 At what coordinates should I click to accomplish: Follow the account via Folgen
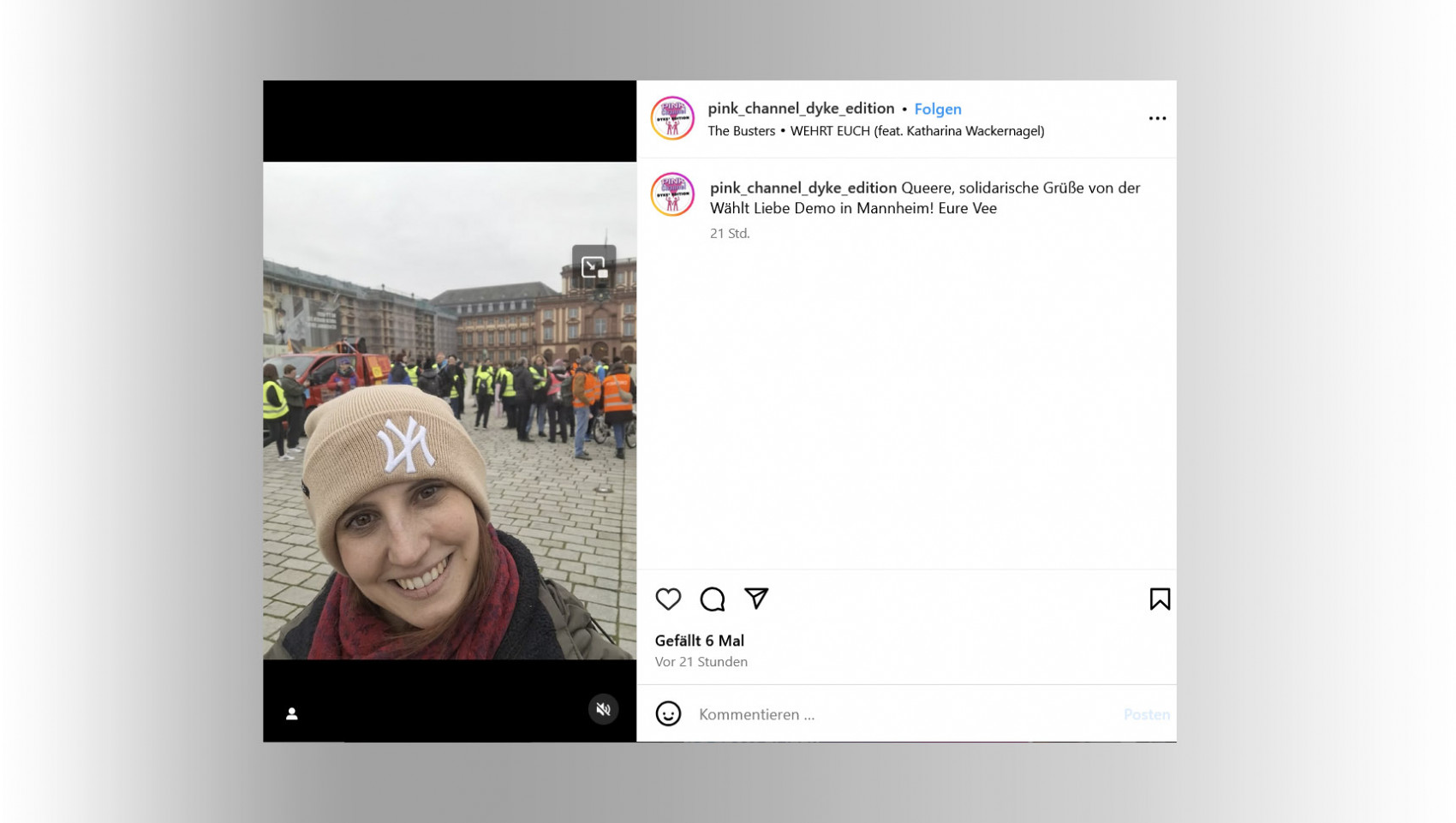click(x=937, y=109)
